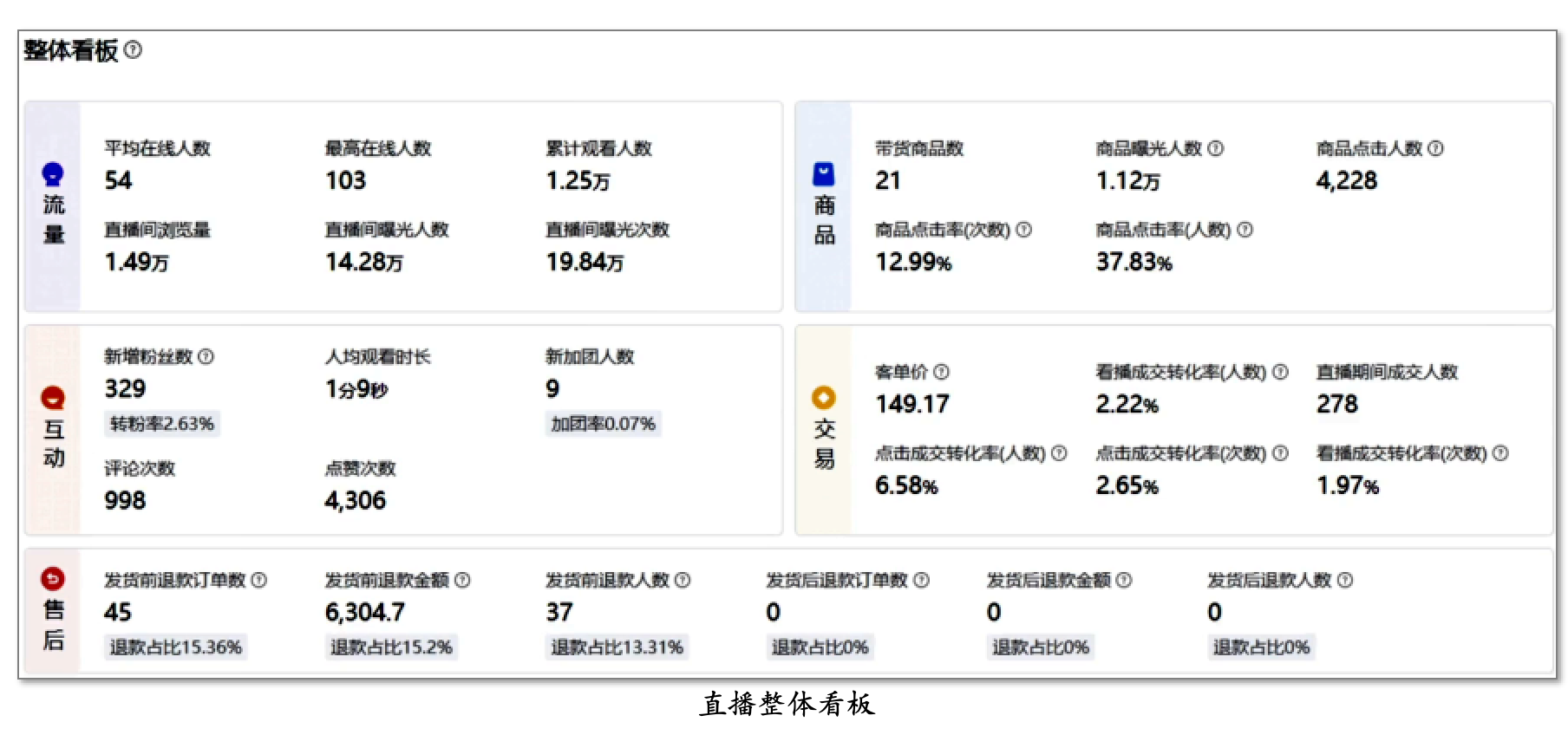Click help icon beside 客单价
This screenshot has height=735, width=1568.
click(x=942, y=372)
